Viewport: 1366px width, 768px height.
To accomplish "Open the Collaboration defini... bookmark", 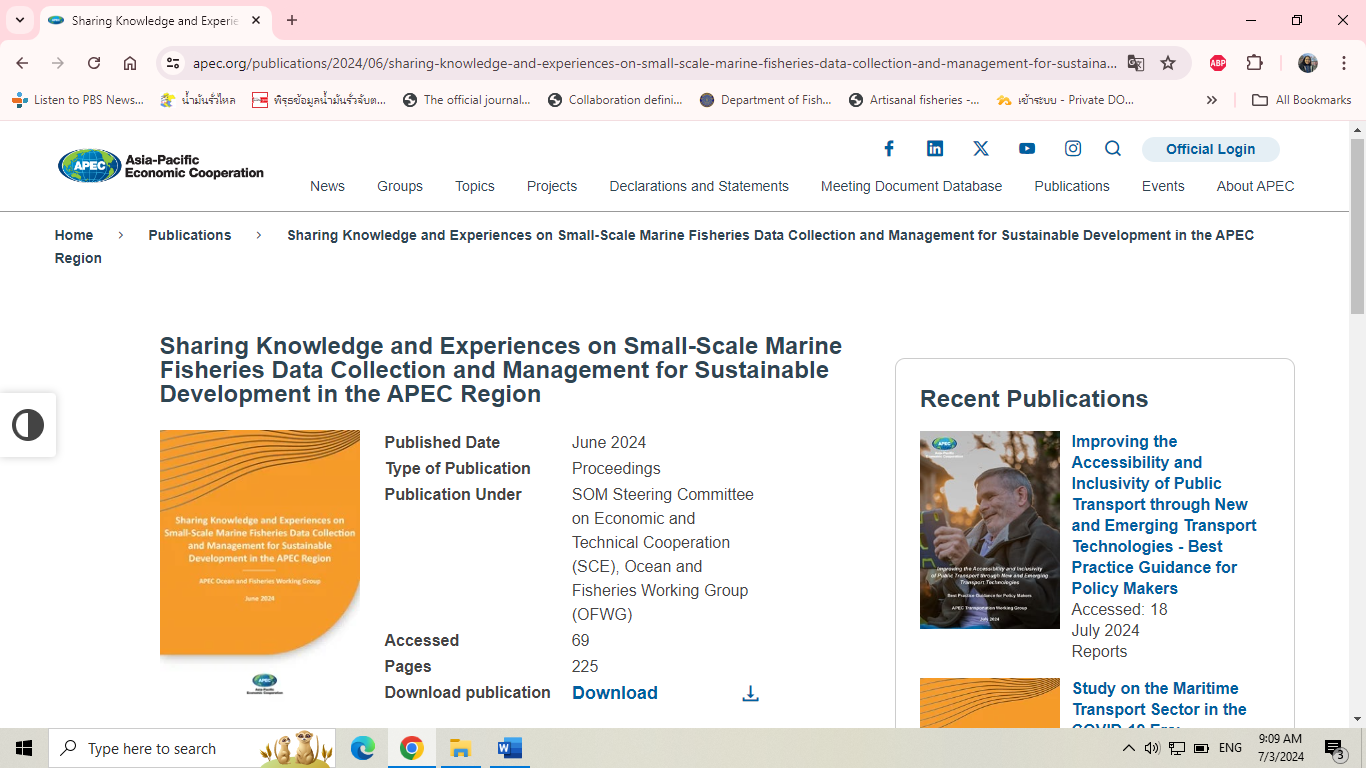I will (616, 100).
